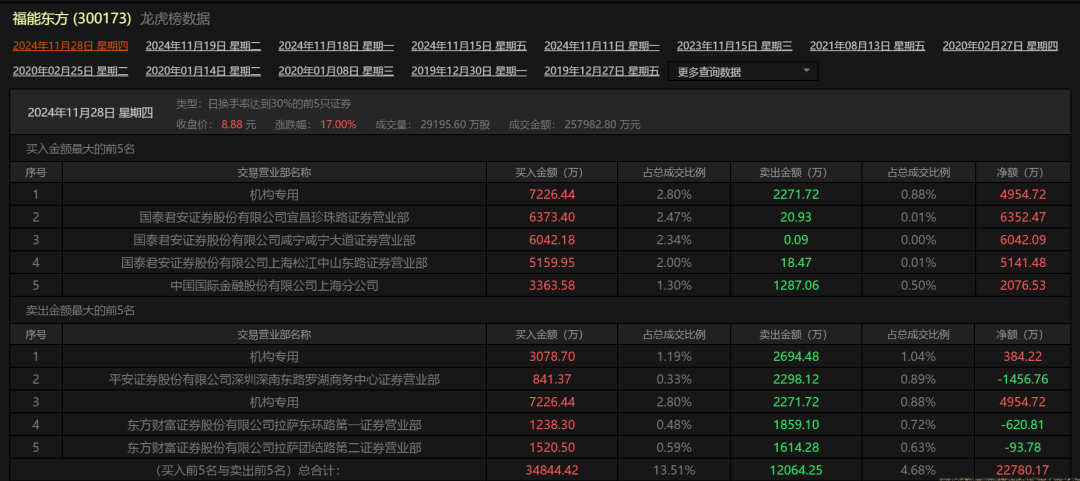The width and height of the screenshot is (1080, 481).
Task: Select date 2024年11月28日 星期四 link
Action: coord(70,46)
